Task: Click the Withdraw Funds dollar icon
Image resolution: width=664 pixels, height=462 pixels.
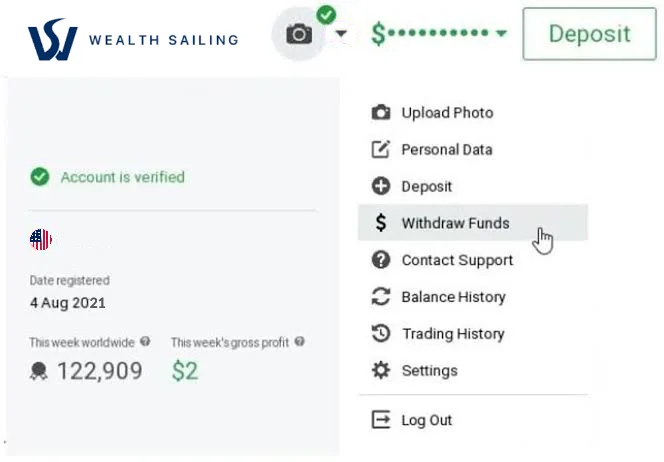Action: [x=381, y=223]
